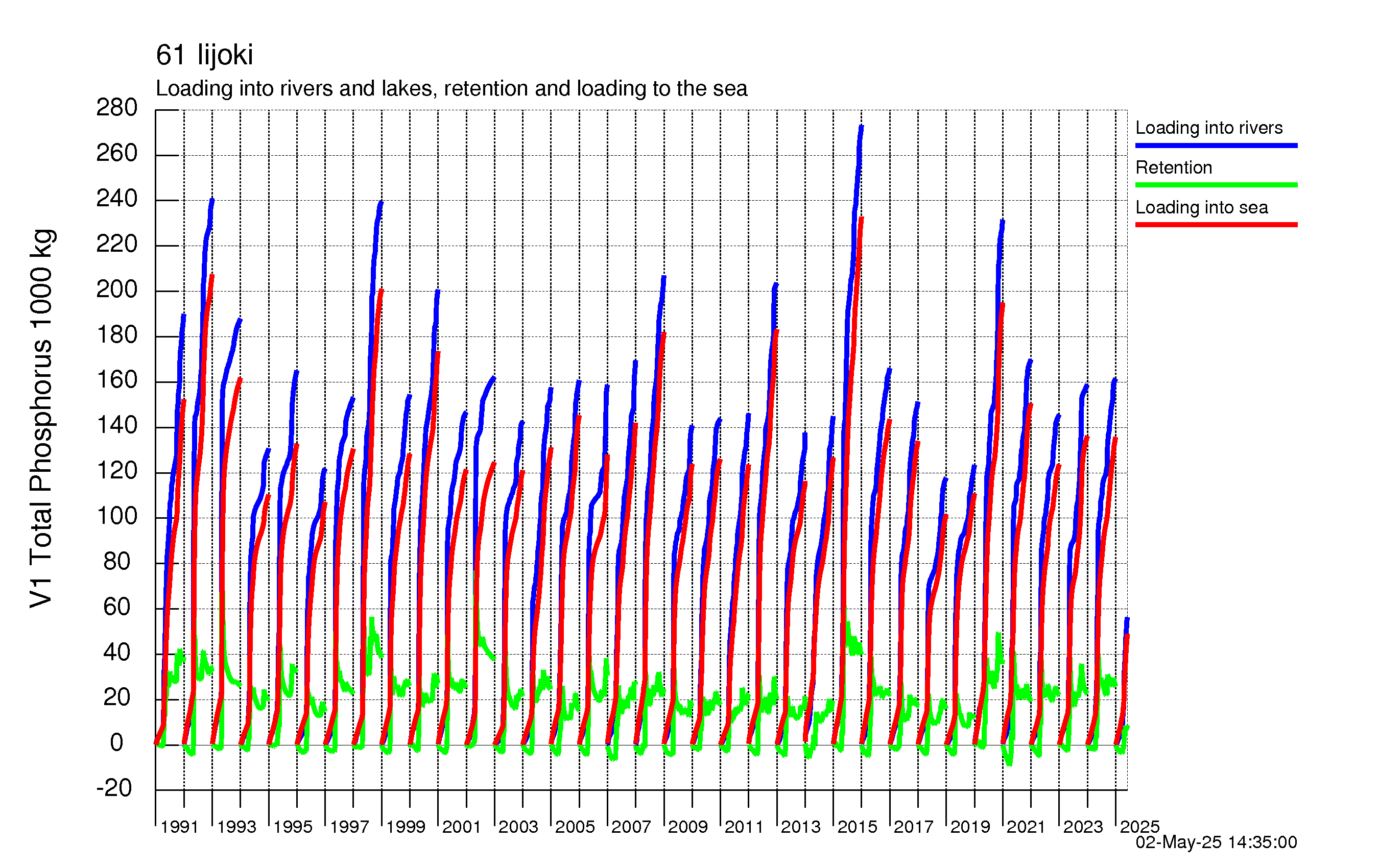
Task: Click the y-axis value 200
Action: [x=117, y=289]
